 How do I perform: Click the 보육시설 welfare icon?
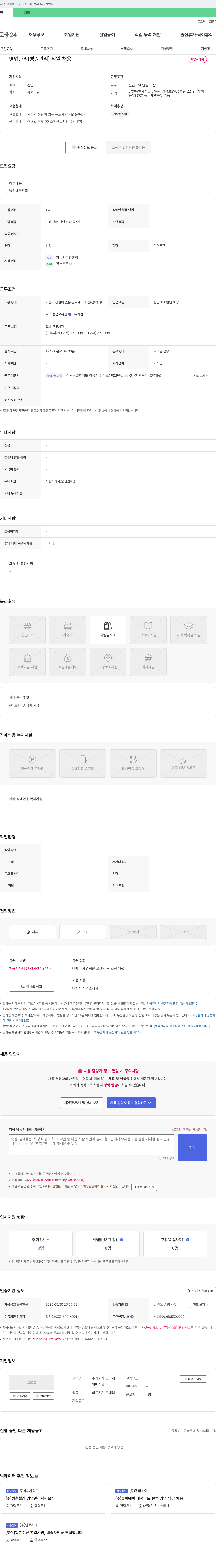pyautogui.click(x=108, y=662)
